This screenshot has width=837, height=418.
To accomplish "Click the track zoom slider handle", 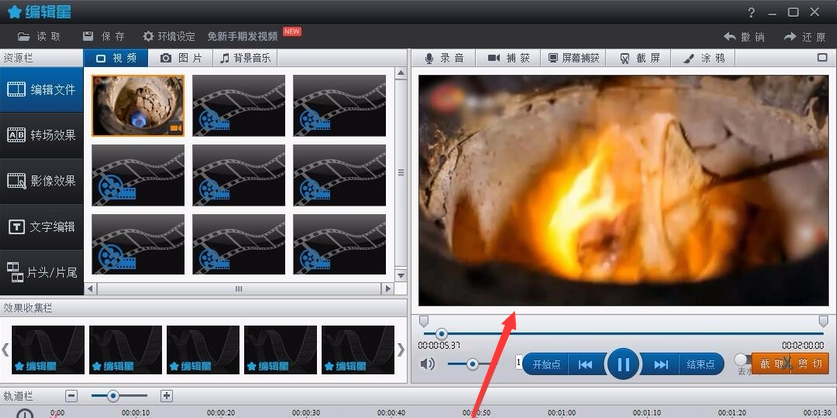I will (x=113, y=396).
